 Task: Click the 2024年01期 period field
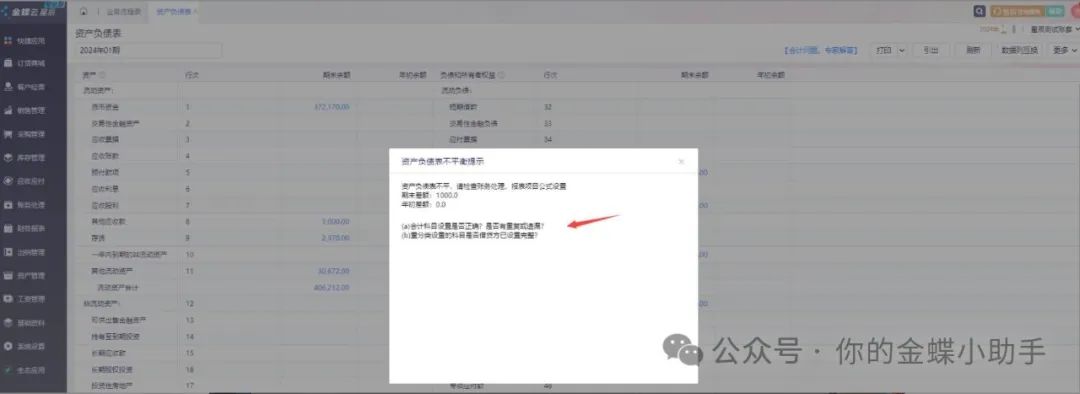[148, 50]
